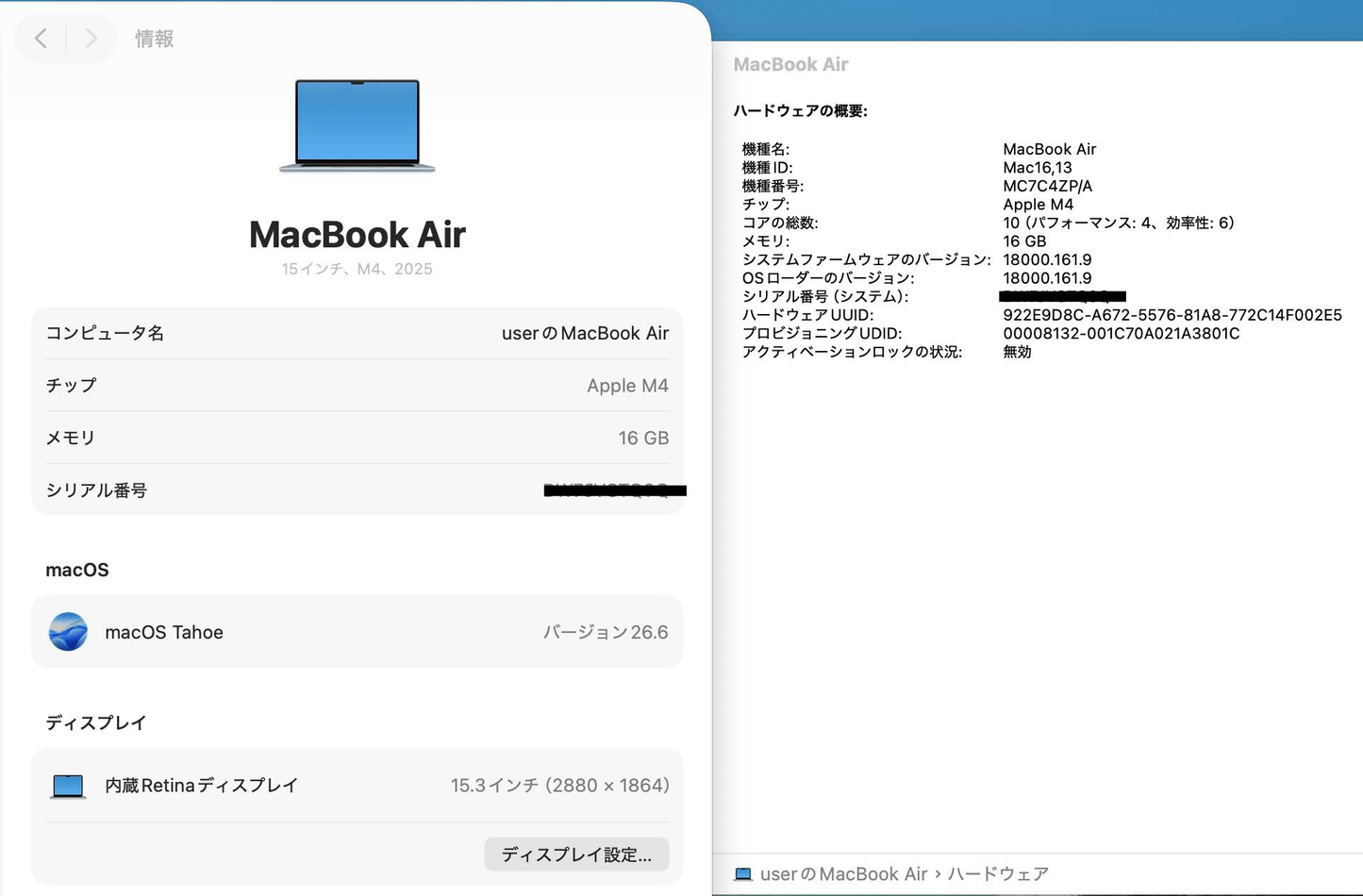Click hardware UUID value 922E9D8C-A672-5576-81A8-772C14F002E5
Screen dimensions: 1363x896
point(1172,315)
